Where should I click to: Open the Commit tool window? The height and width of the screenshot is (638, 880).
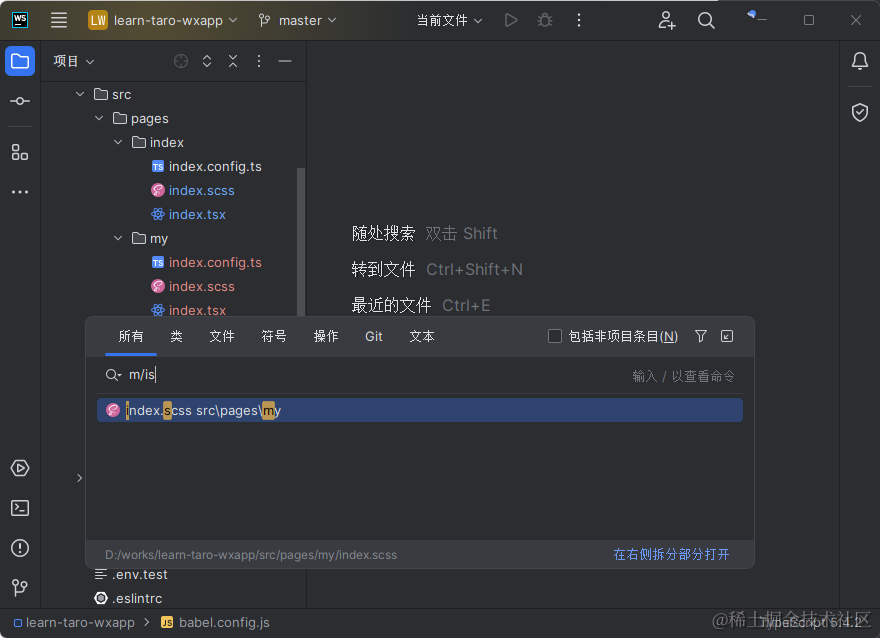click(20, 100)
